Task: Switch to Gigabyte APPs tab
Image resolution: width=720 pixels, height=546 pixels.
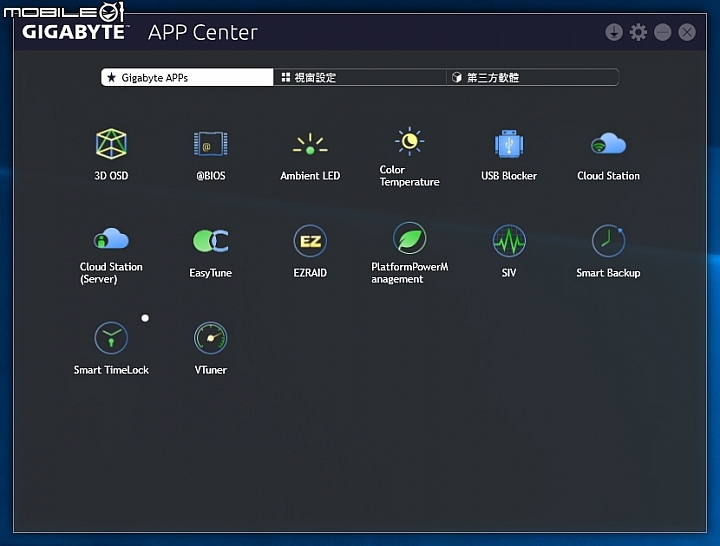Action: pyautogui.click(x=187, y=77)
